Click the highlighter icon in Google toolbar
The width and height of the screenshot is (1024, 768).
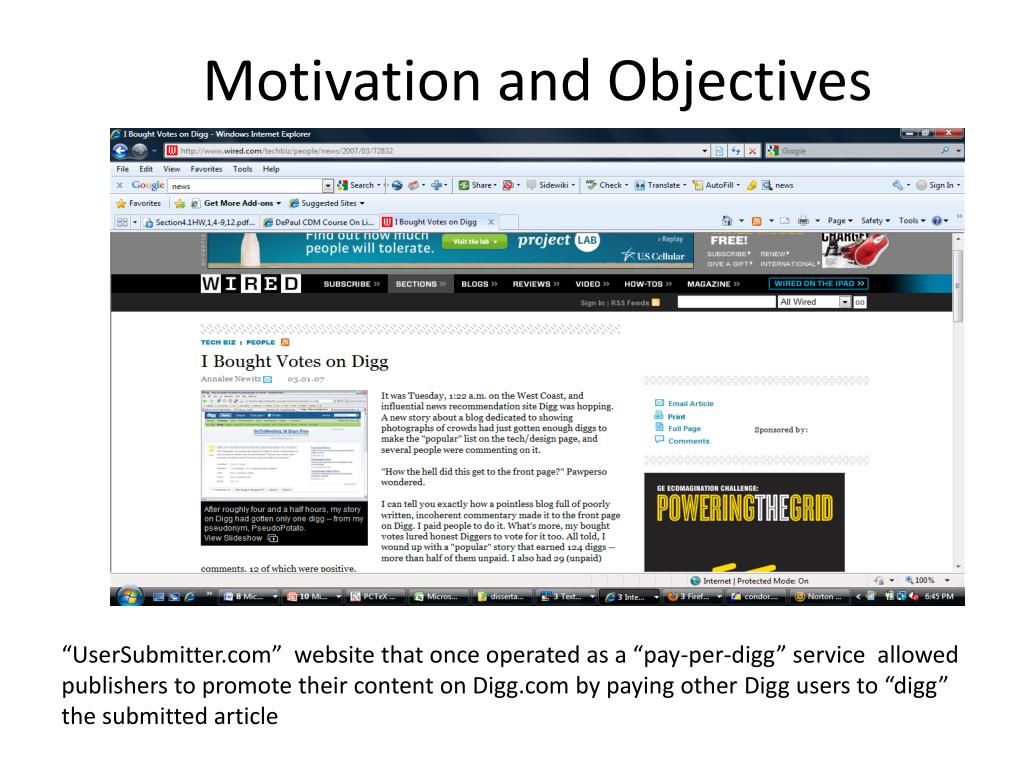[752, 185]
